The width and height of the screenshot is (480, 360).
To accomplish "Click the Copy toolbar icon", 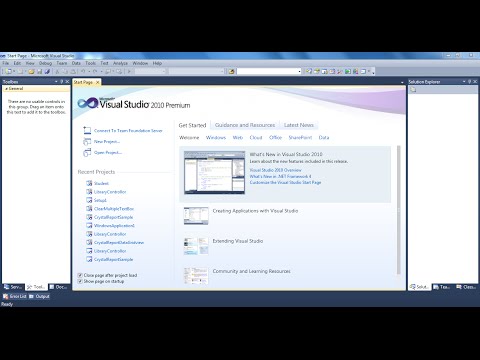I will point(65,71).
